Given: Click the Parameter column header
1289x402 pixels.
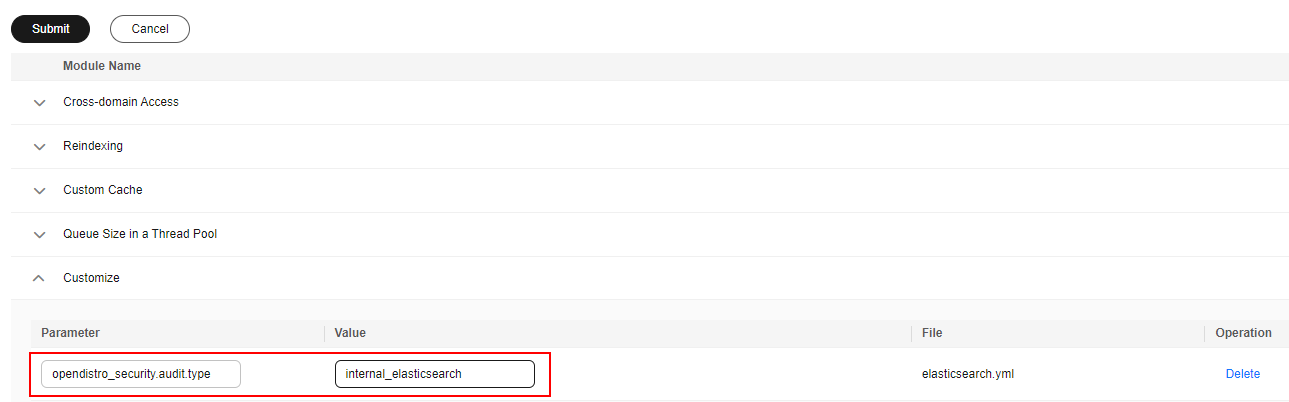Looking at the screenshot, I should point(70,333).
